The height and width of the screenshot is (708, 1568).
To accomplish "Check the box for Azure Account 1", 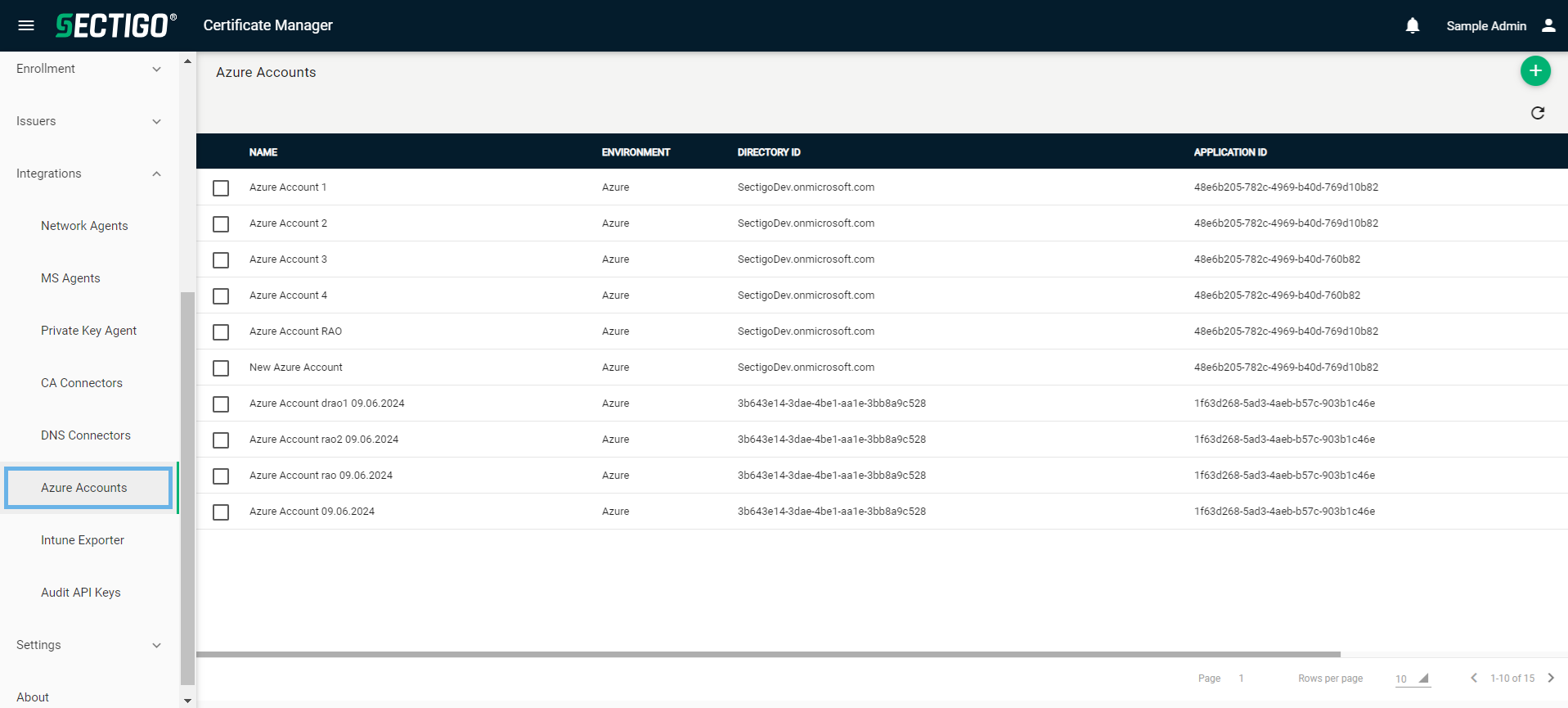I will (x=221, y=188).
